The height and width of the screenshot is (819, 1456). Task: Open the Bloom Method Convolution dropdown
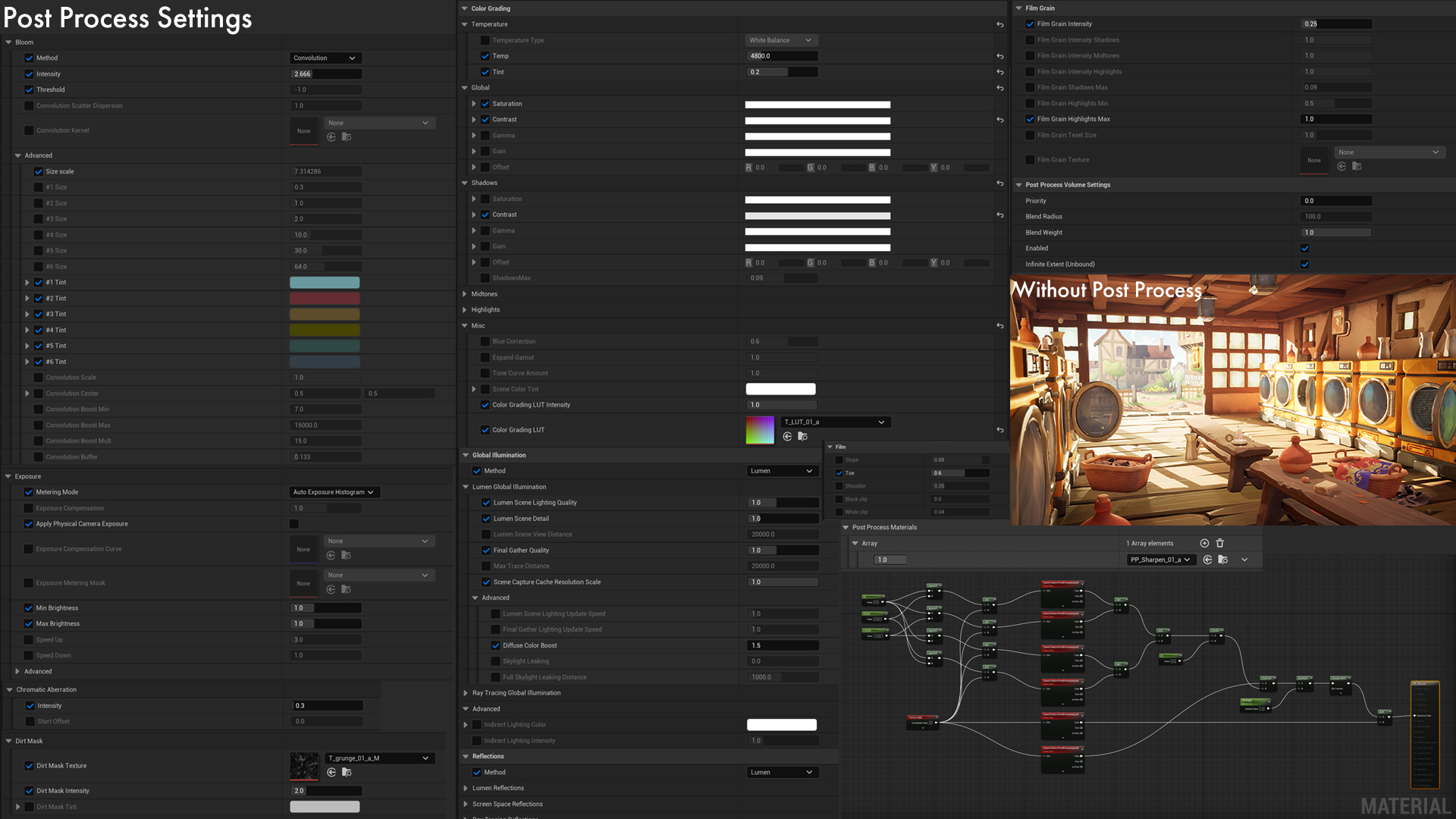click(x=325, y=58)
